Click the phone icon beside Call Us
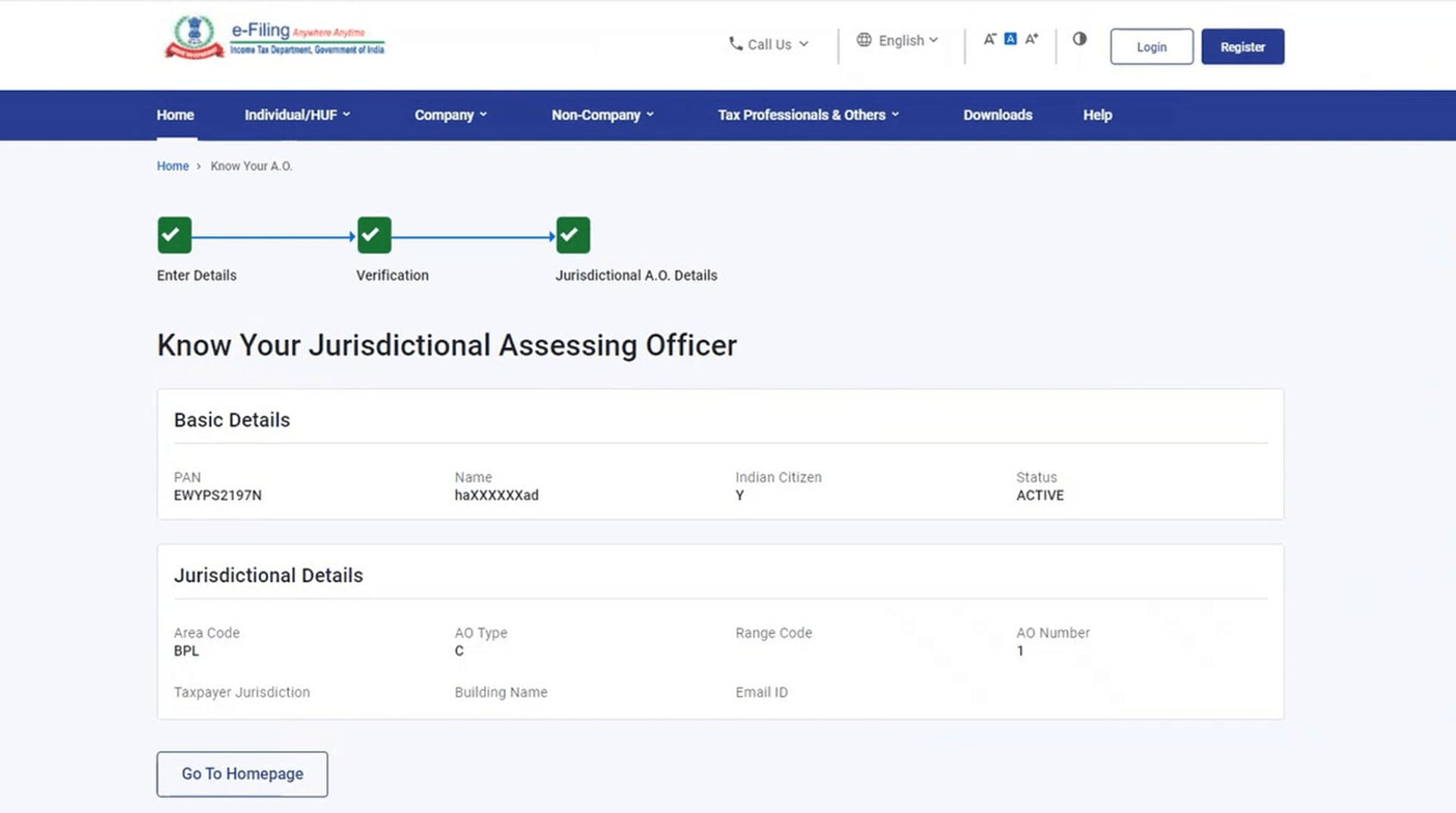 (735, 43)
